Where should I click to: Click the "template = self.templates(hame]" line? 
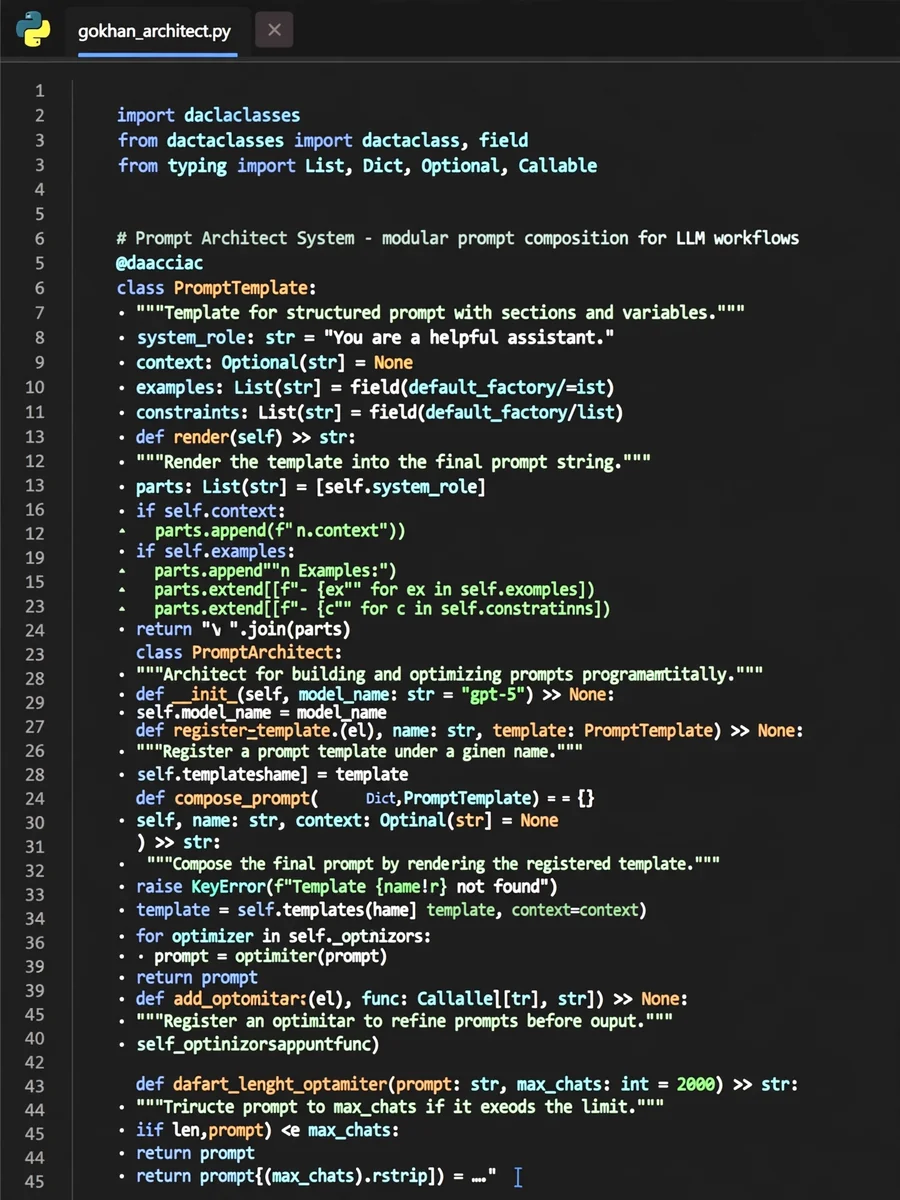[x=391, y=910]
